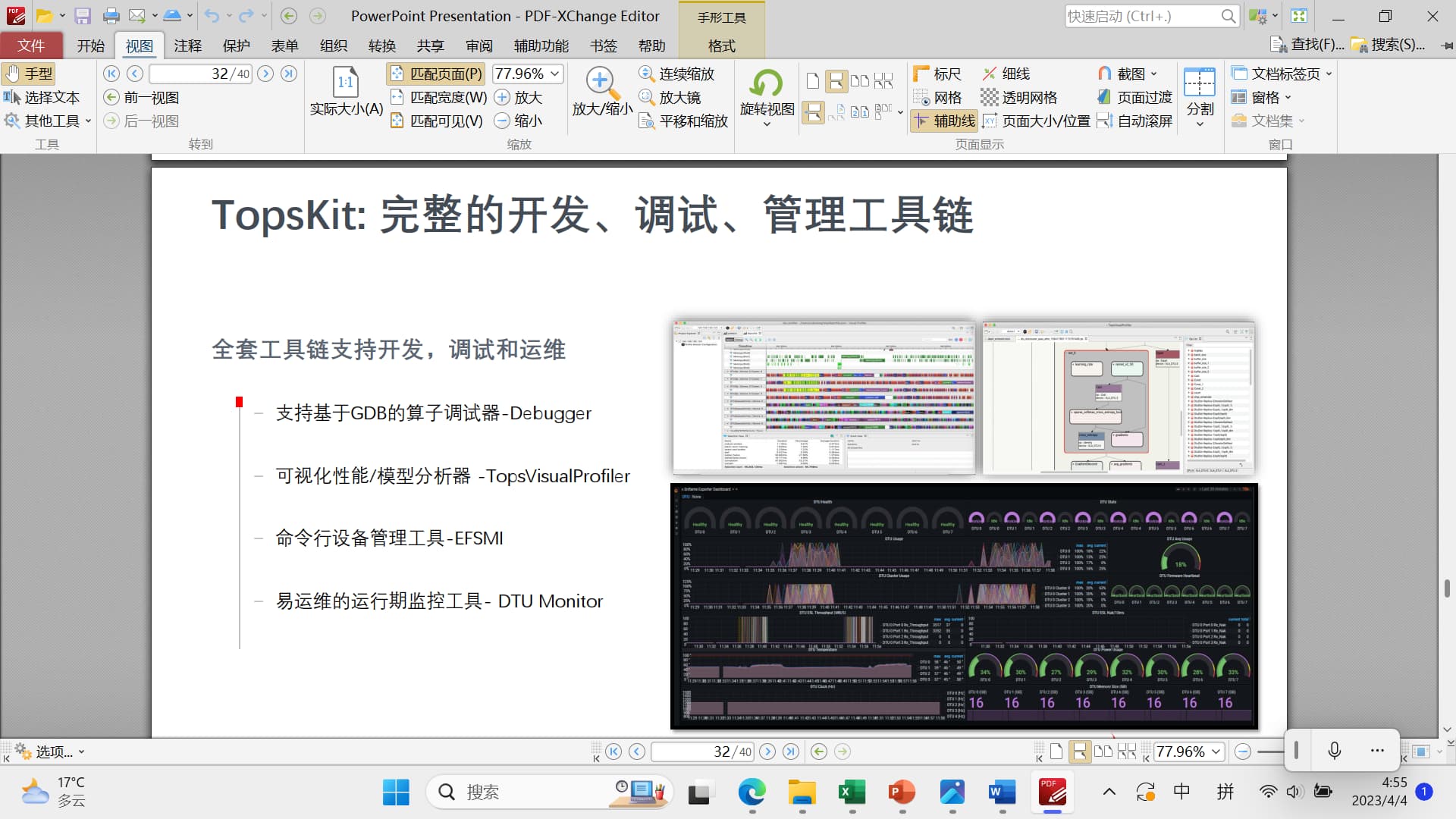This screenshot has height=819, width=1456.
Task: Show hidden system tray icons chevron
Action: click(x=1109, y=792)
